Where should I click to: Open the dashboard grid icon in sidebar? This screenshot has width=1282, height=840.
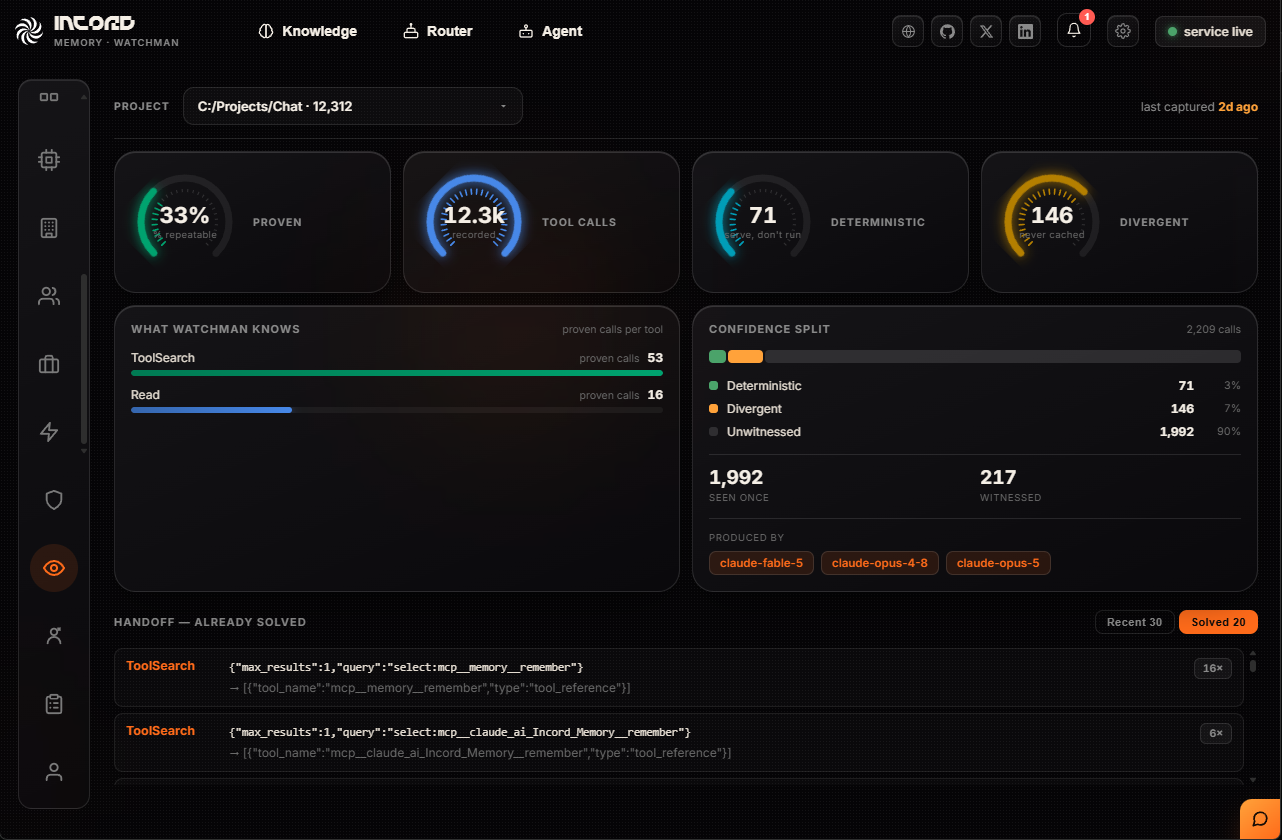click(49, 97)
